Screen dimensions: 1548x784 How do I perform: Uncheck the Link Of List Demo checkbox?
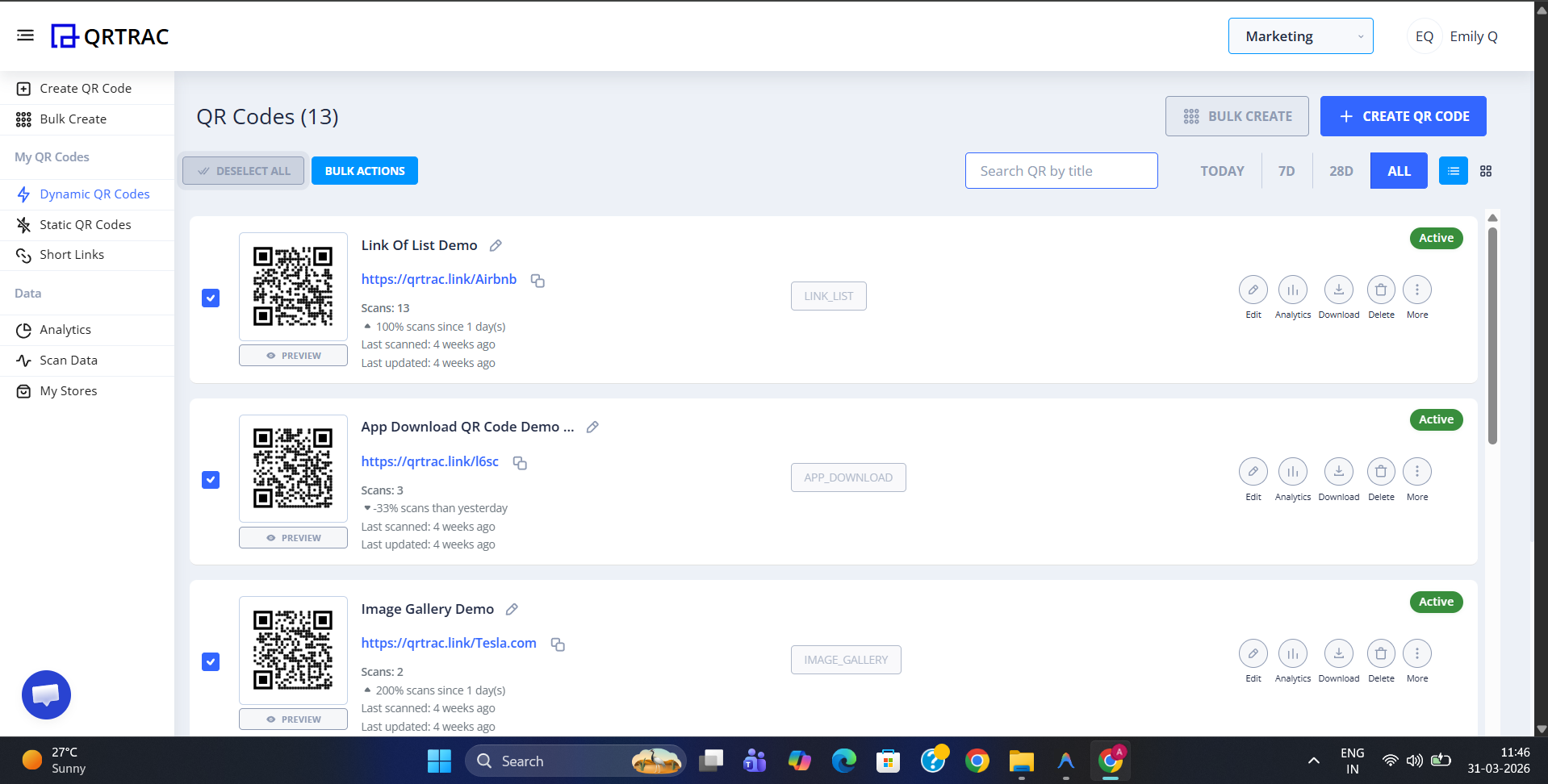(210, 298)
